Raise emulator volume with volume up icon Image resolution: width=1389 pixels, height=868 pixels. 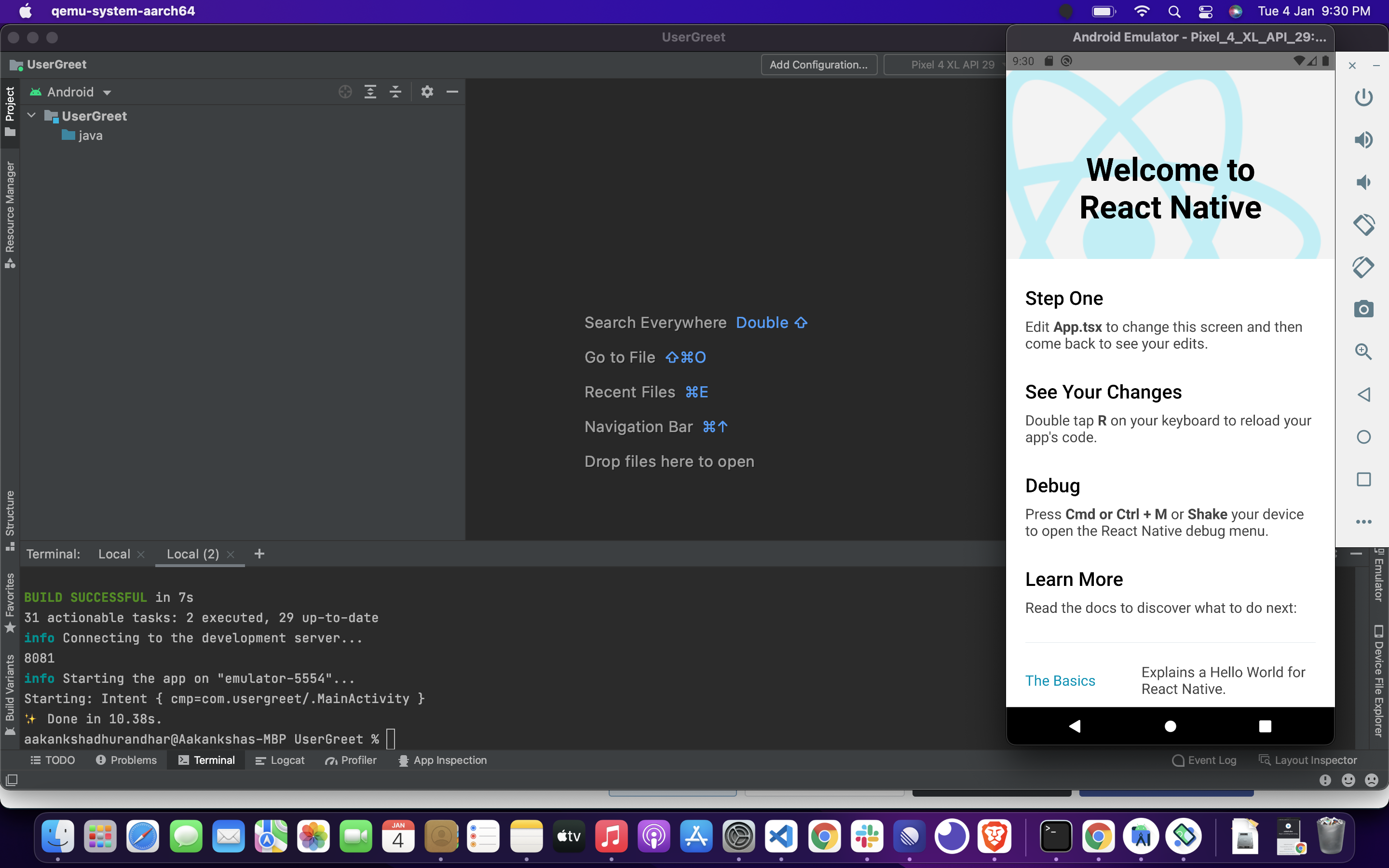pyautogui.click(x=1363, y=139)
